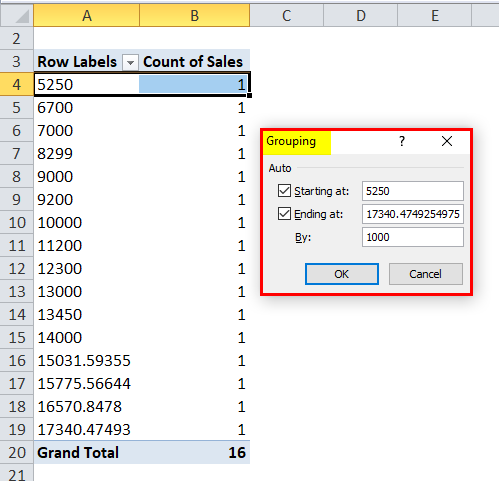Select the cell containing 13450
499x481 pixels.
(x=87, y=315)
